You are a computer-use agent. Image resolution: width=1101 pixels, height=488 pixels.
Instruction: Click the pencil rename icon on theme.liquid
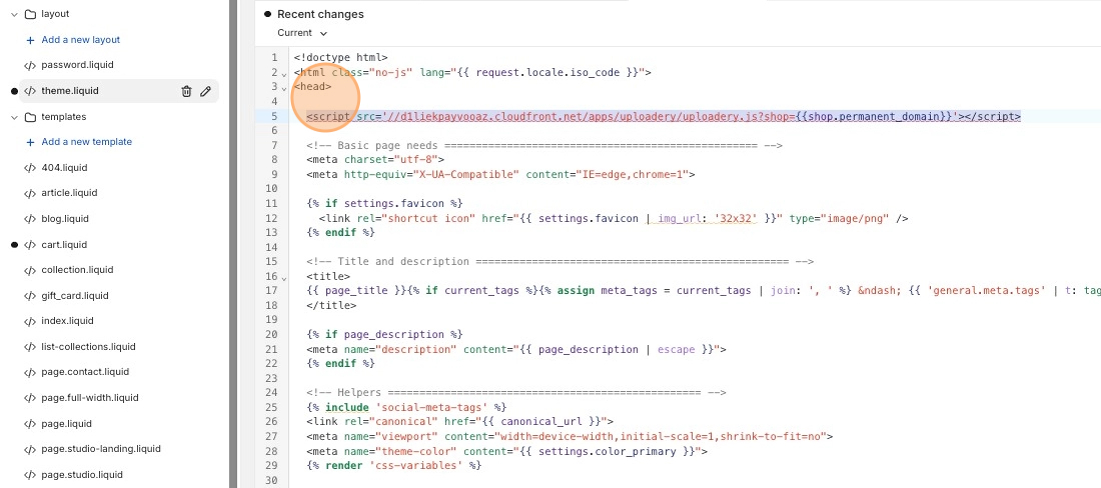[x=206, y=91]
